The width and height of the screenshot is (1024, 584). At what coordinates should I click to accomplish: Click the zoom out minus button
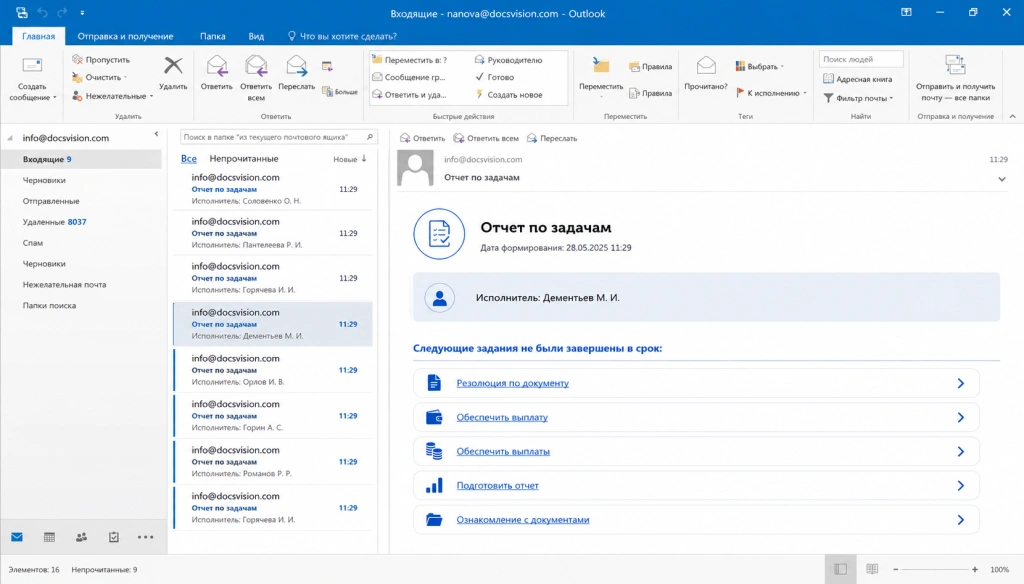[895, 569]
